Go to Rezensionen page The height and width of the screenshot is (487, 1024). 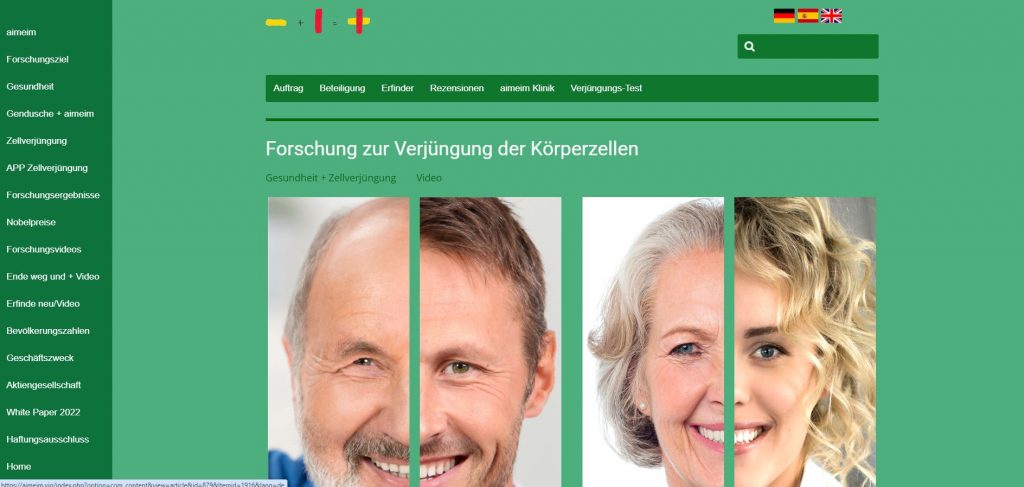click(x=456, y=88)
